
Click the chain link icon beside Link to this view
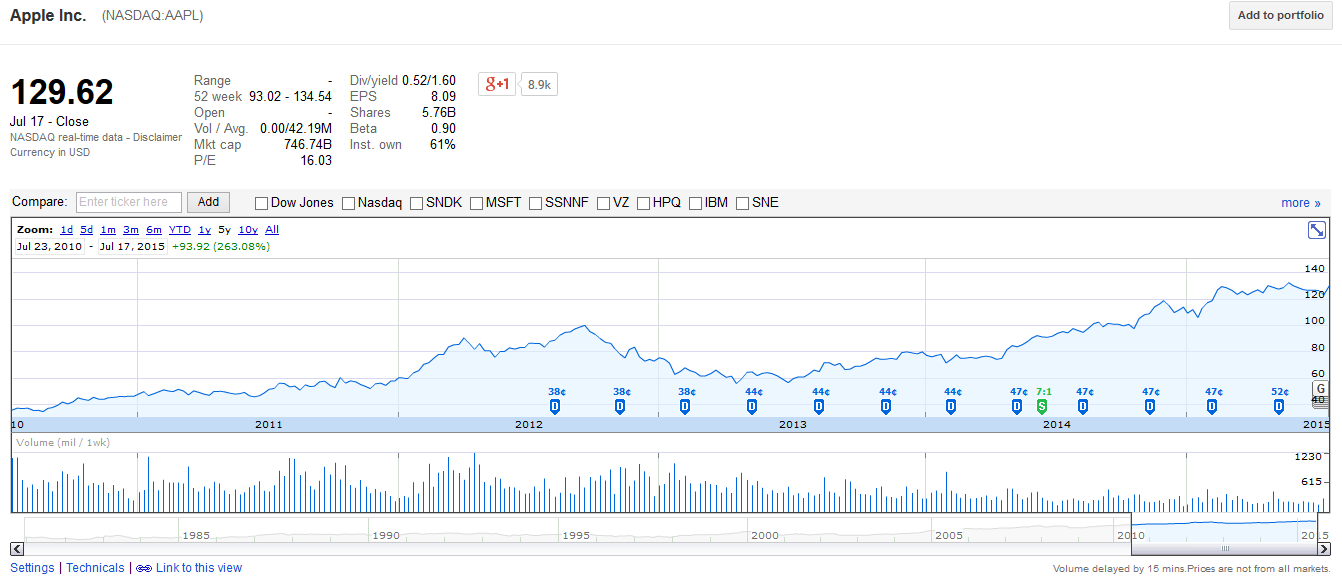(144, 568)
